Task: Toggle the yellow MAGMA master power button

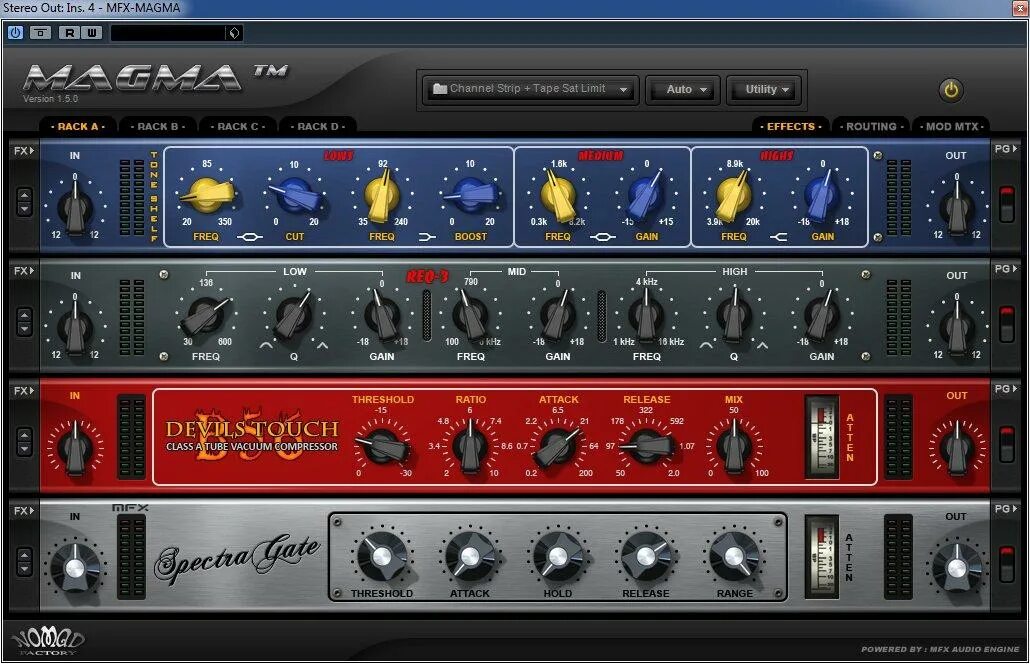Action: (951, 90)
